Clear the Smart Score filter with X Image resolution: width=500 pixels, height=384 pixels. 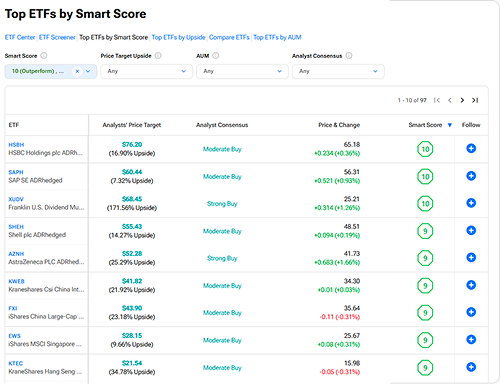77,71
